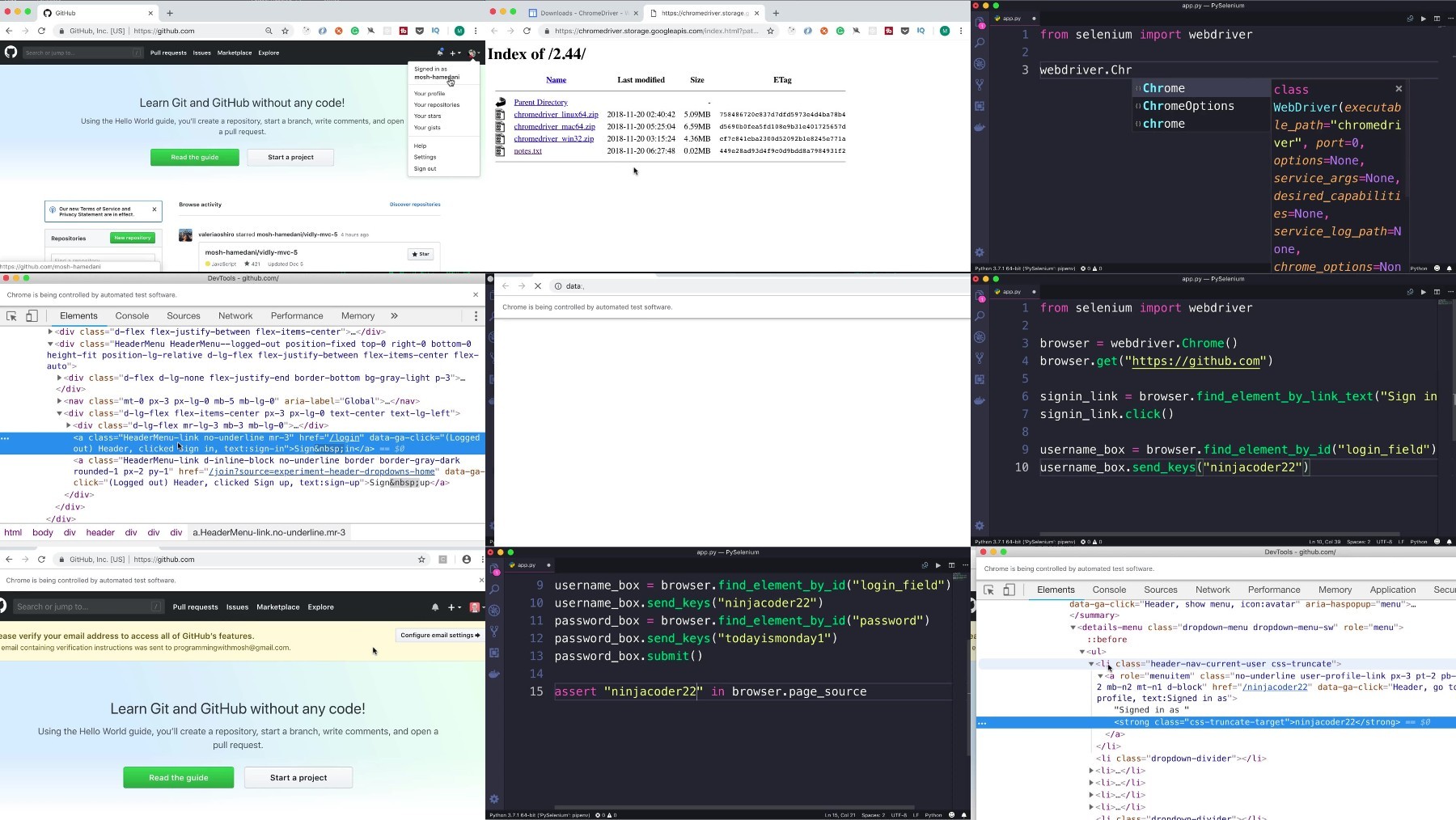Reload the ChromeDriver index page
The image size is (1456, 820).
(527, 31)
